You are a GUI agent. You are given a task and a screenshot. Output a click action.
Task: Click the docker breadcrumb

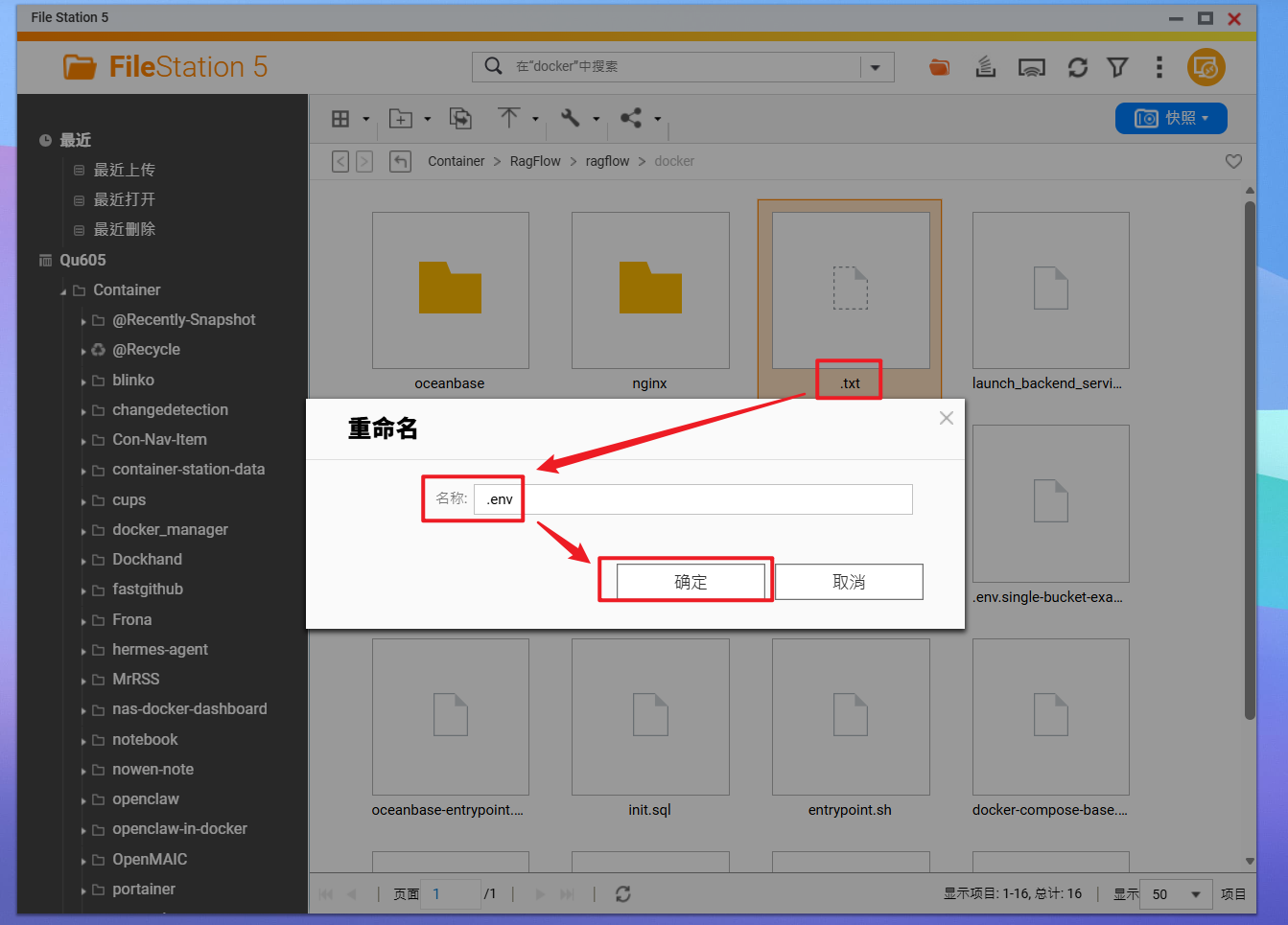click(674, 161)
